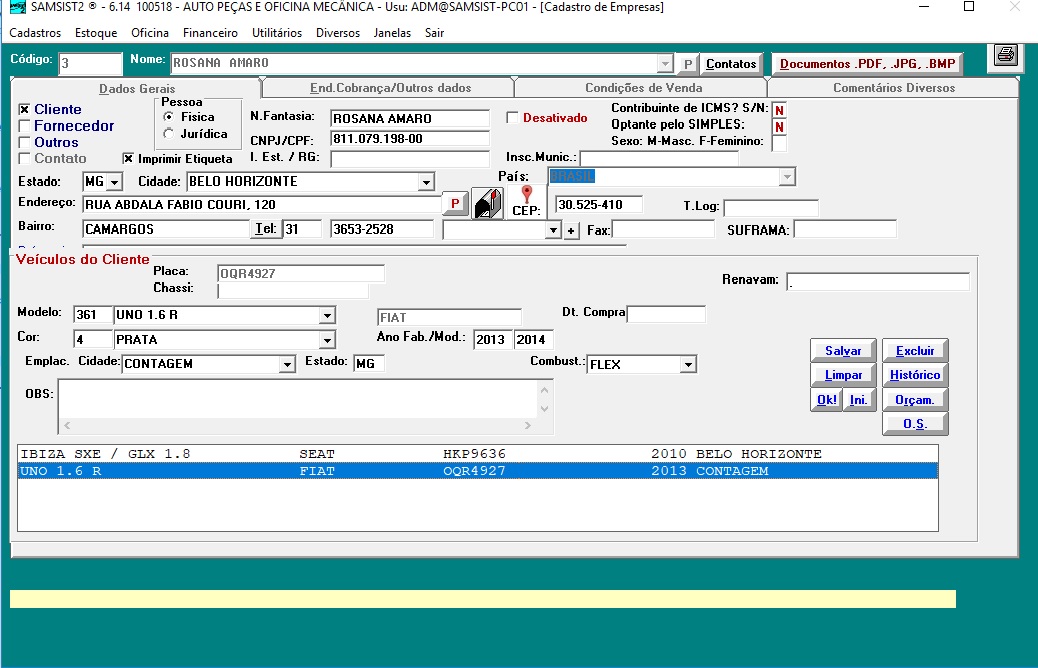Click the SAMSIST2 app icon in title bar
Image resolution: width=1038 pixels, height=668 pixels.
point(18,7)
